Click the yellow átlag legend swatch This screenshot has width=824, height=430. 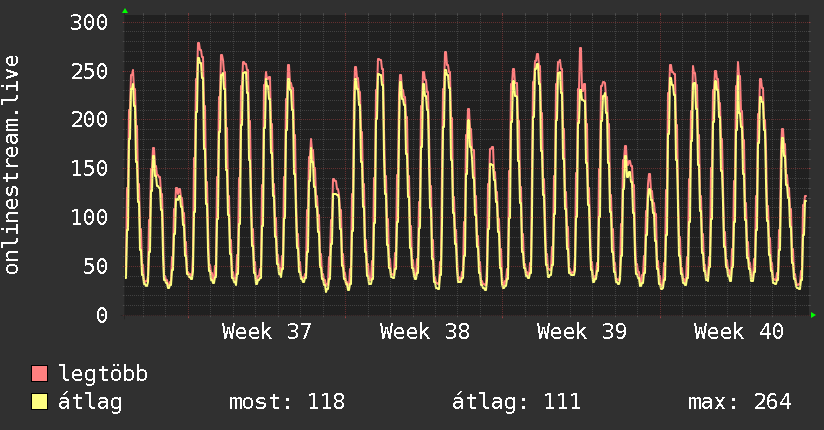coord(39,401)
